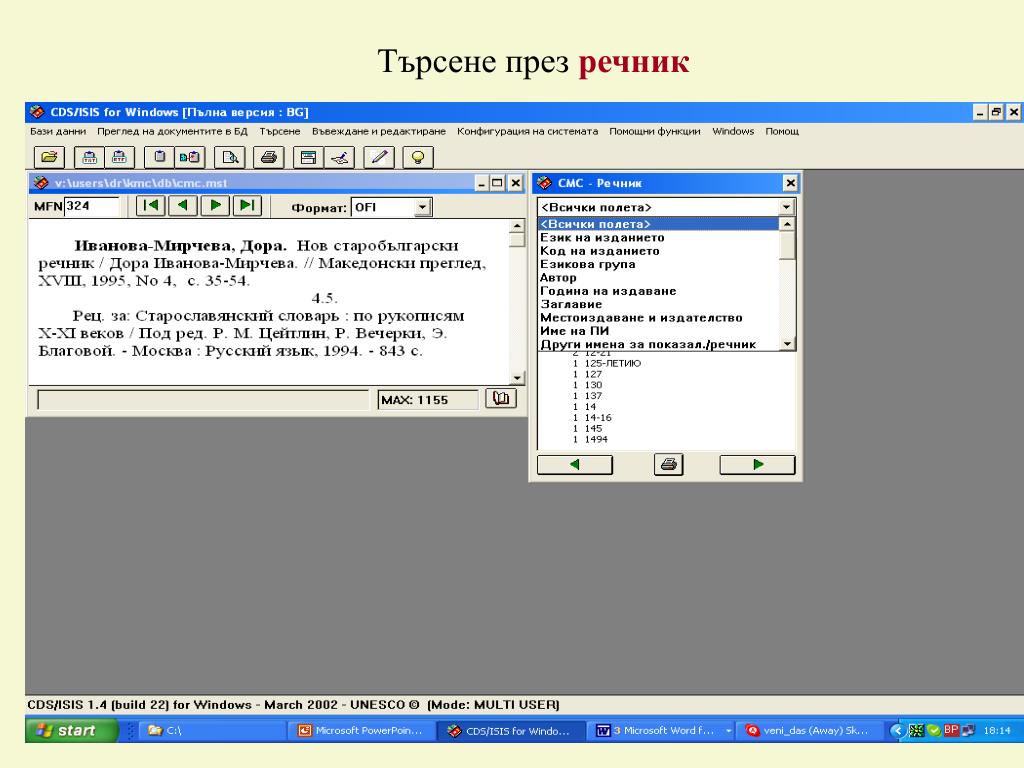Image resolution: width=1024 pixels, height=768 pixels.
Task: Show next dictionary terms with right arrow button
Action: pyautogui.click(x=758, y=464)
